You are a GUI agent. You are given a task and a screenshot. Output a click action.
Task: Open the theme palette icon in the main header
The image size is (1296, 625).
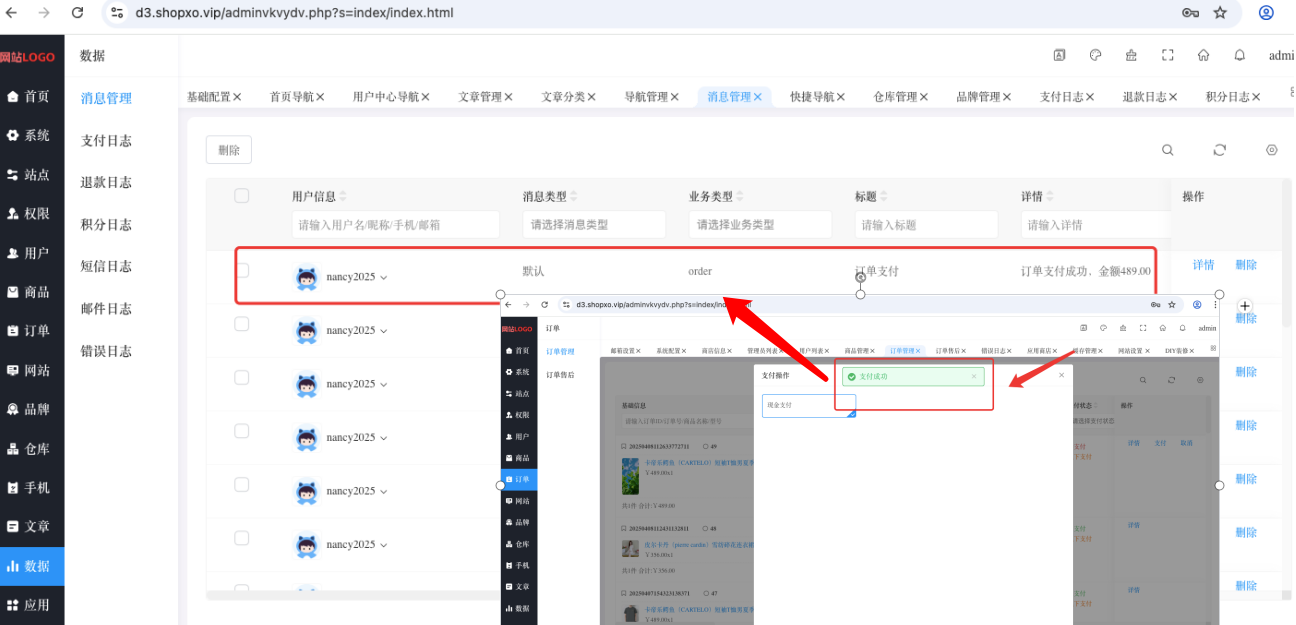[1095, 56]
